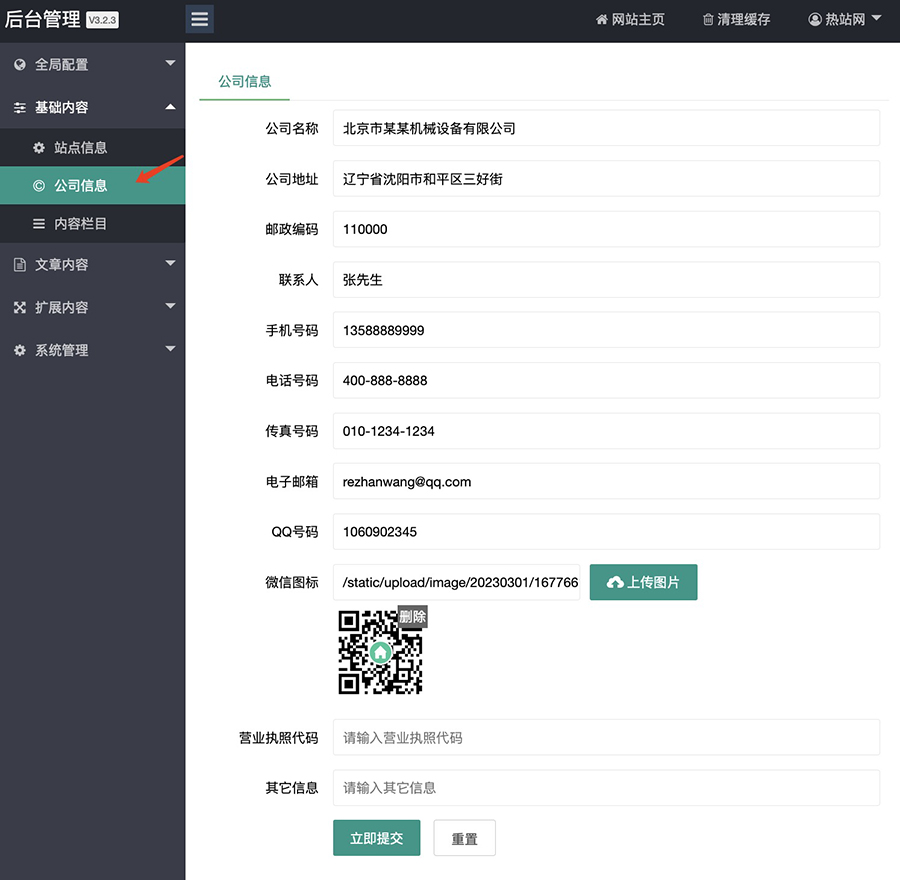
Task: Toggle the hamburger sidebar collapse button
Action: [199, 19]
